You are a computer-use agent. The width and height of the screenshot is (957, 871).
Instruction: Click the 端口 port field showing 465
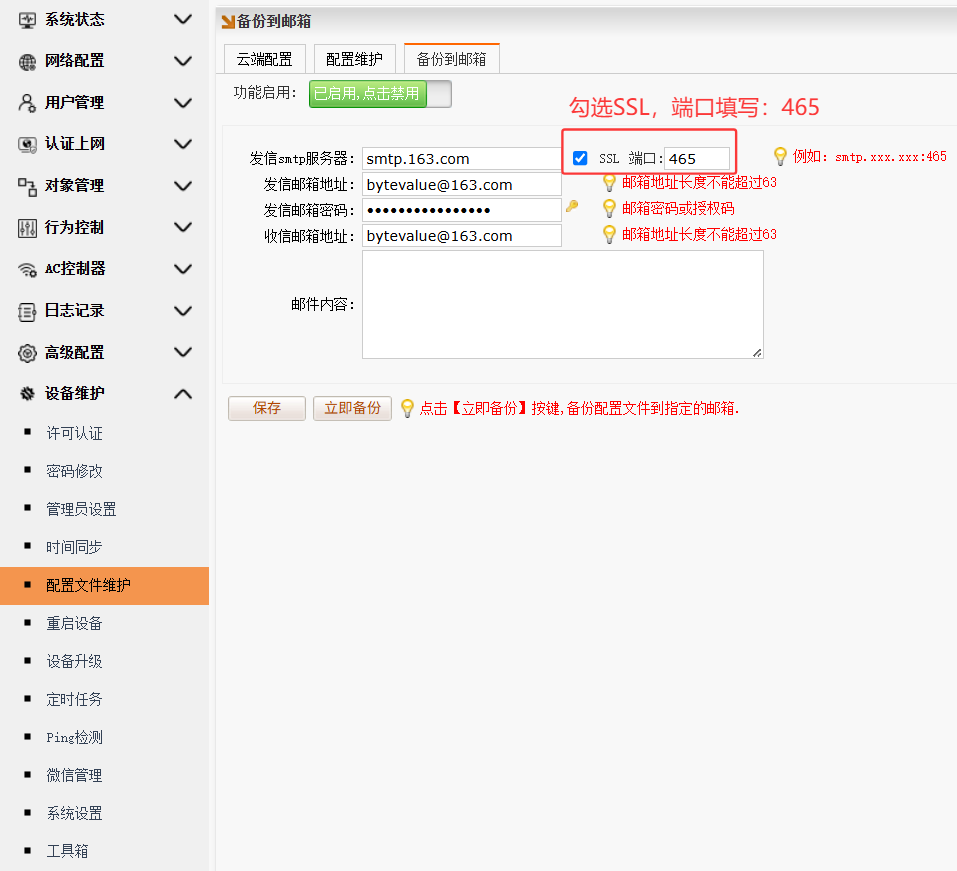coord(696,159)
